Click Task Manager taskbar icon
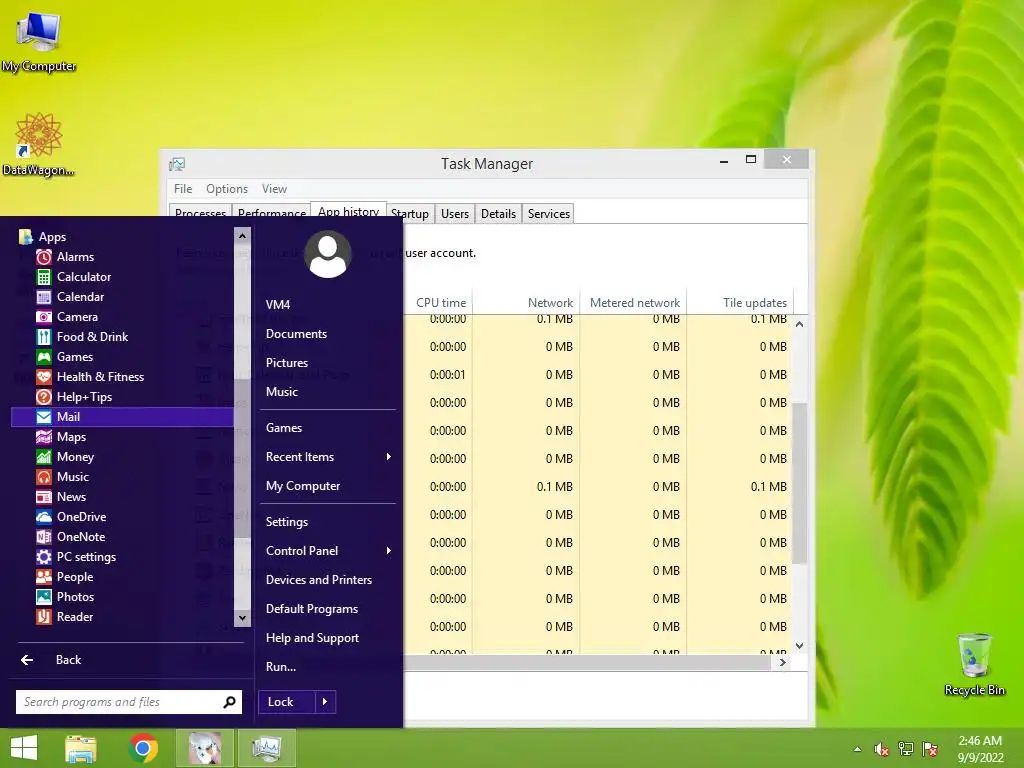 pos(267,748)
